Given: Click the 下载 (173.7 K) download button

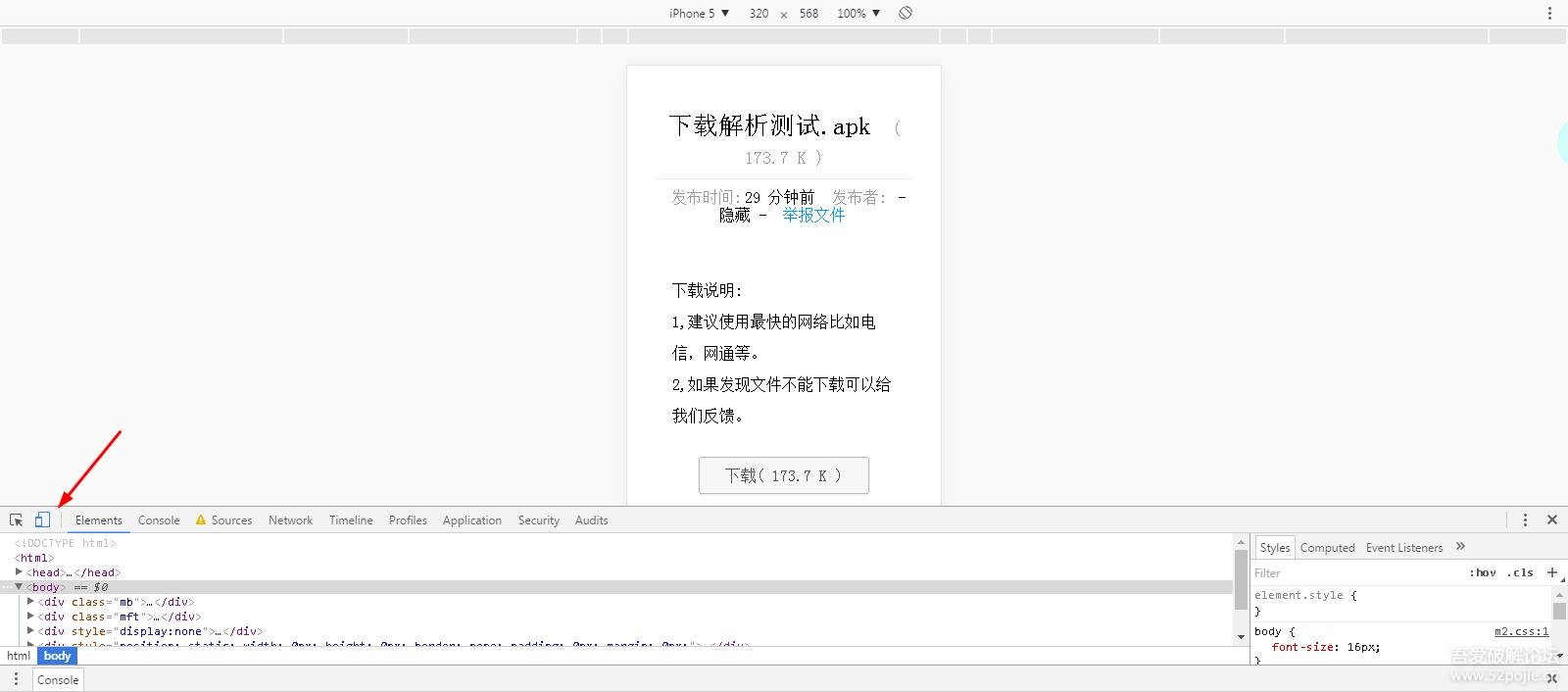Looking at the screenshot, I should tap(784, 475).
